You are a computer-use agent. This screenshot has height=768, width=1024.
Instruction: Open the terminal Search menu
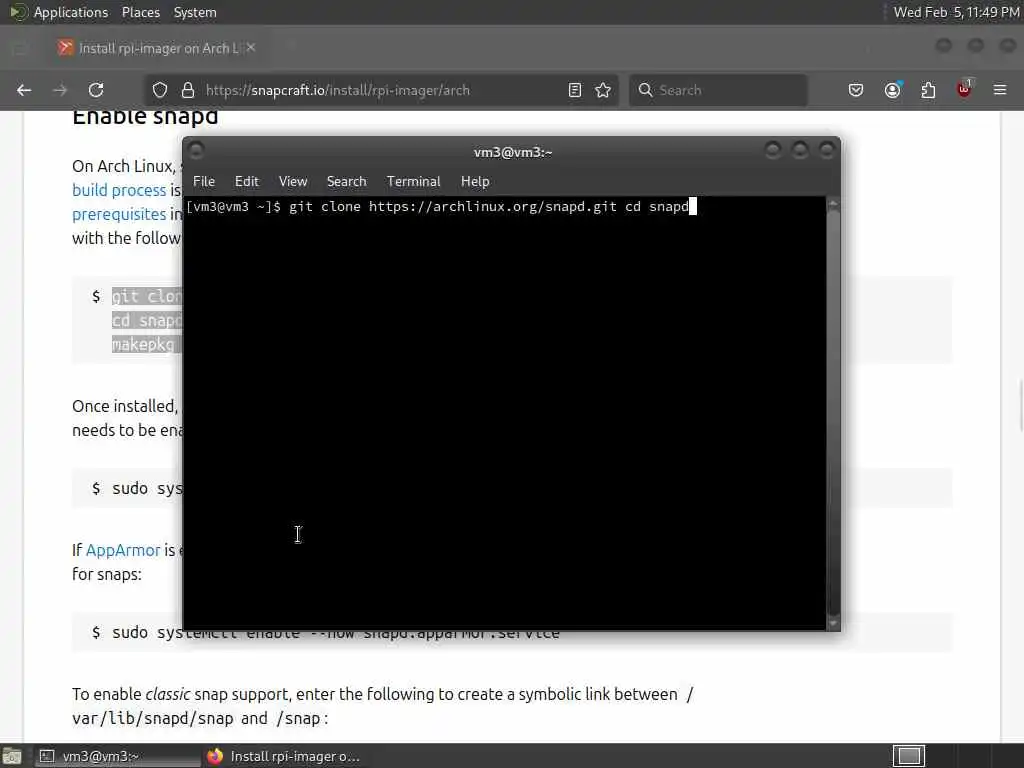tap(347, 182)
